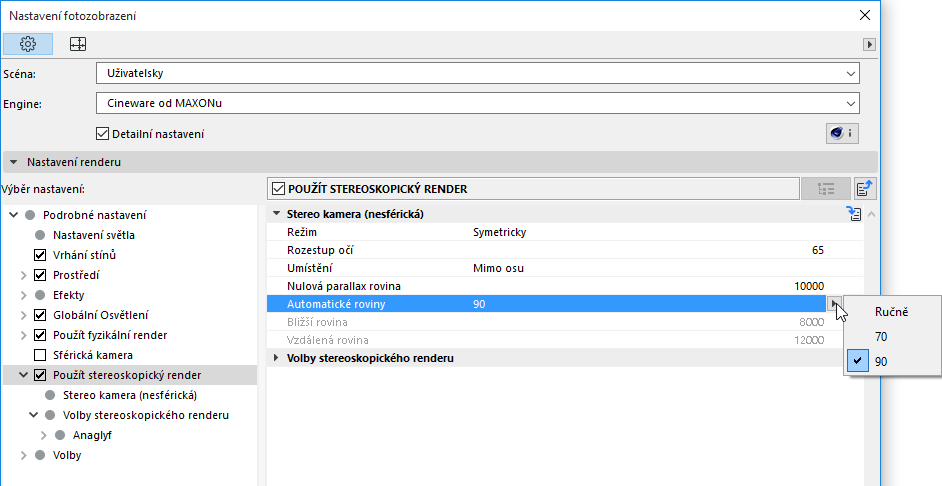The height and width of the screenshot is (486, 942).
Task: Select Stereo kamera (nesférická) tree item
Action: pos(130,395)
